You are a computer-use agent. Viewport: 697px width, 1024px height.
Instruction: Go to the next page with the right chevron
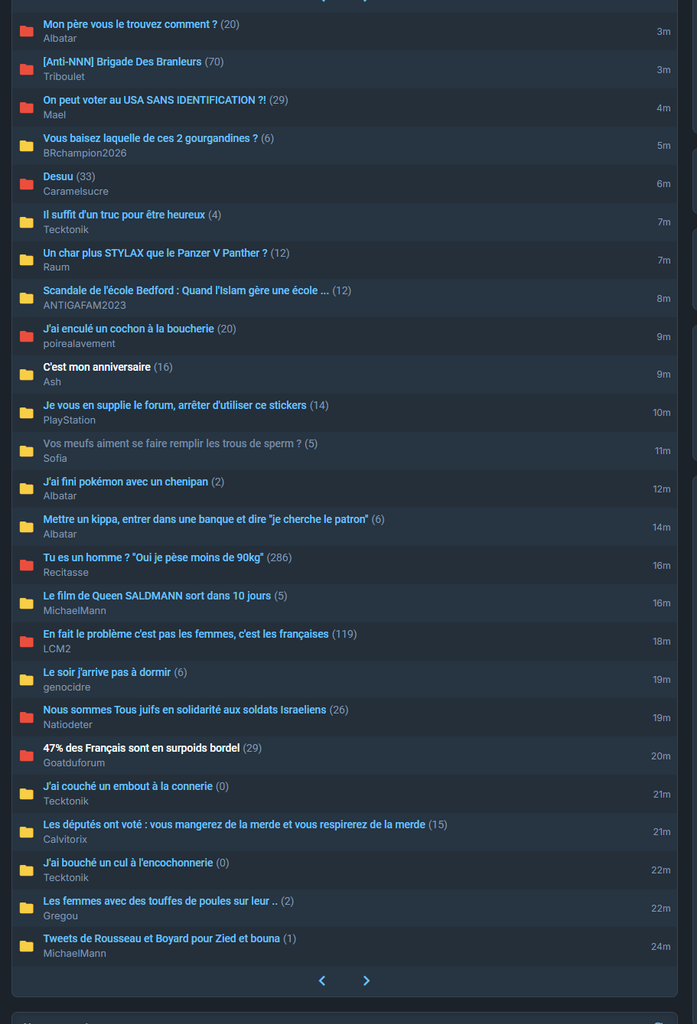[x=366, y=981]
